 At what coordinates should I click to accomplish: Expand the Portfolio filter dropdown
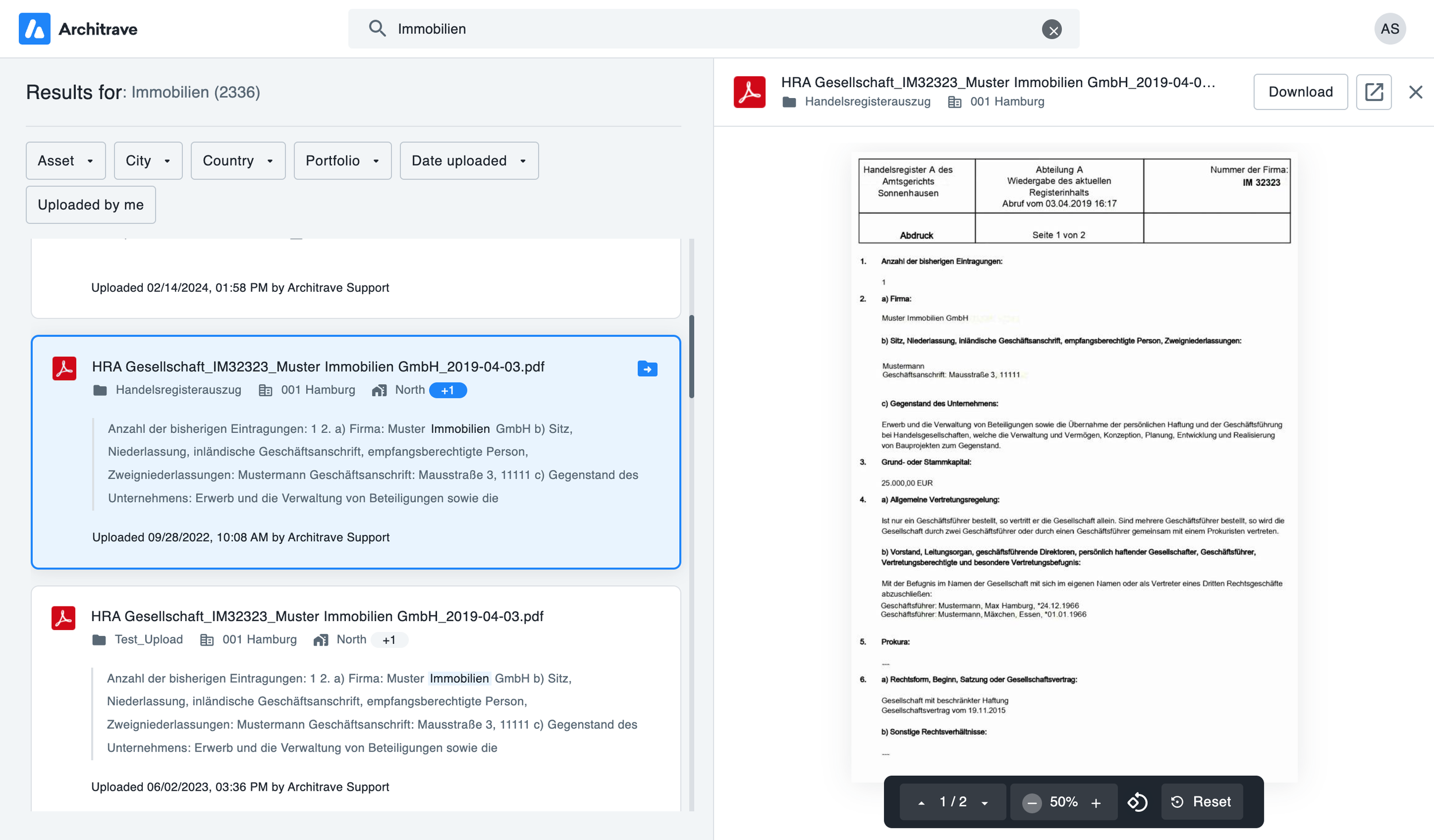(342, 161)
